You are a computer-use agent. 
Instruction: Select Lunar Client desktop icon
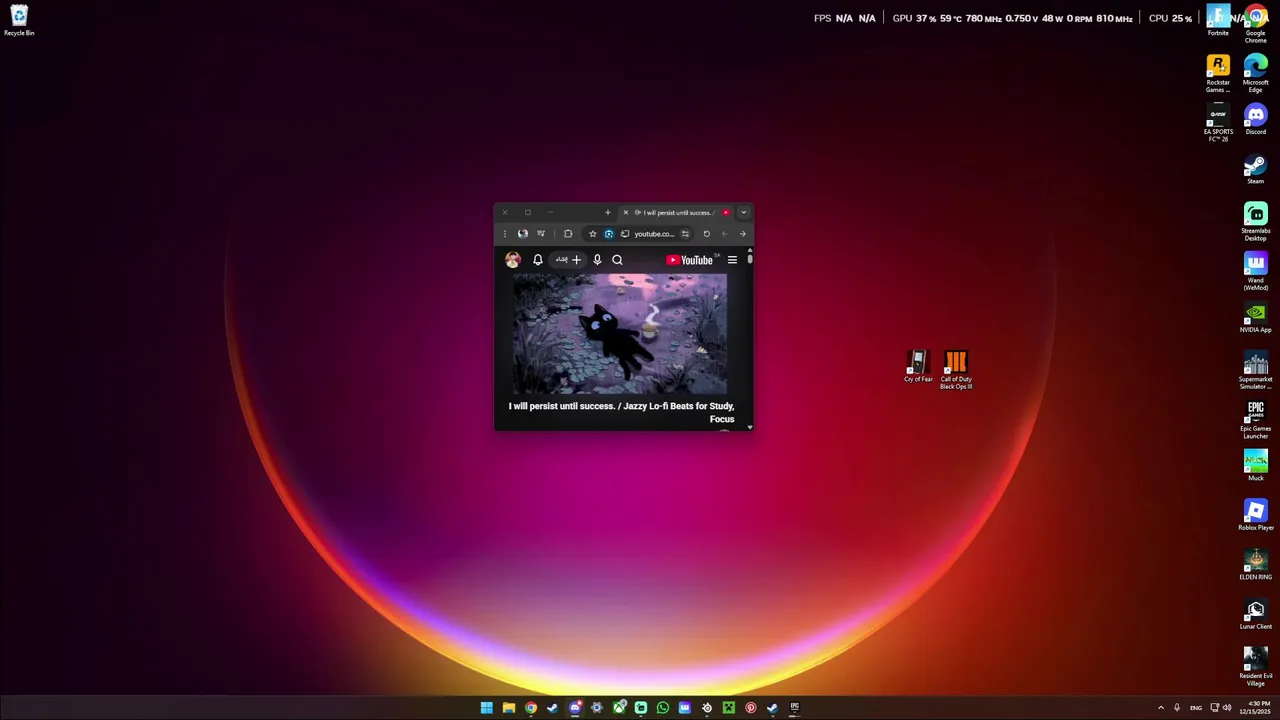(x=1255, y=615)
